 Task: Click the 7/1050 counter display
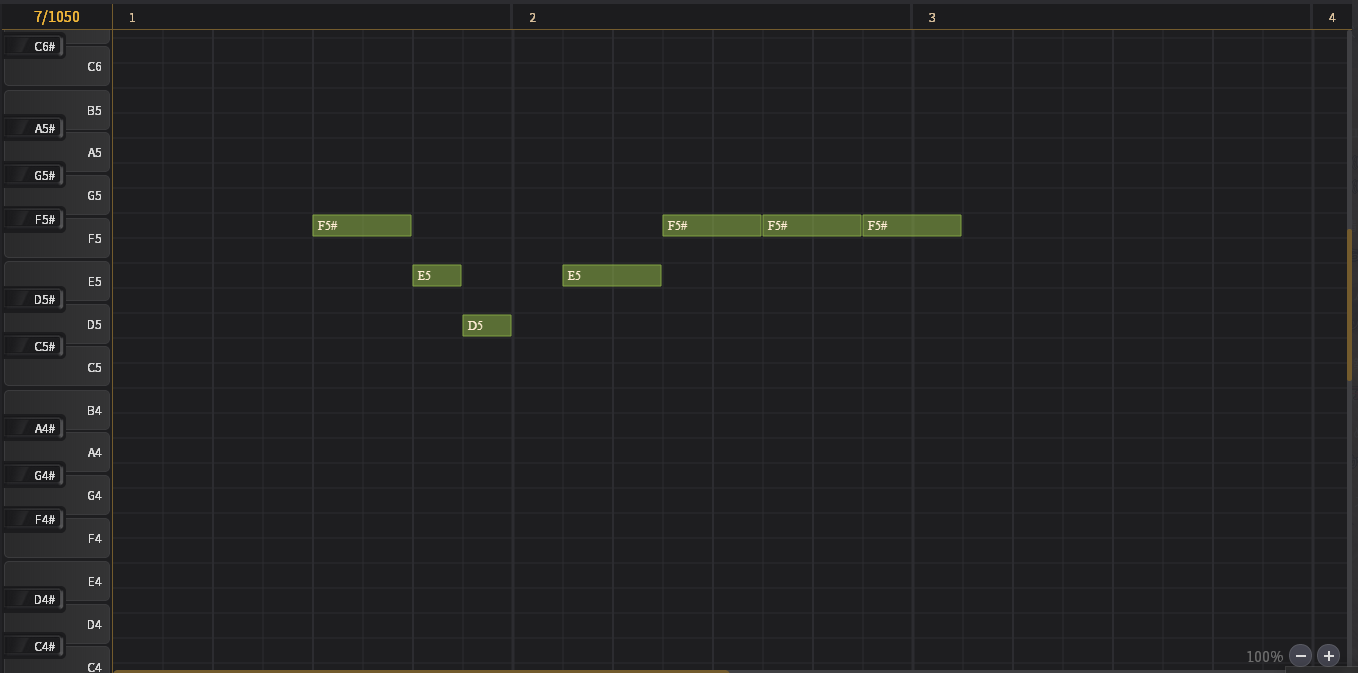(x=56, y=17)
